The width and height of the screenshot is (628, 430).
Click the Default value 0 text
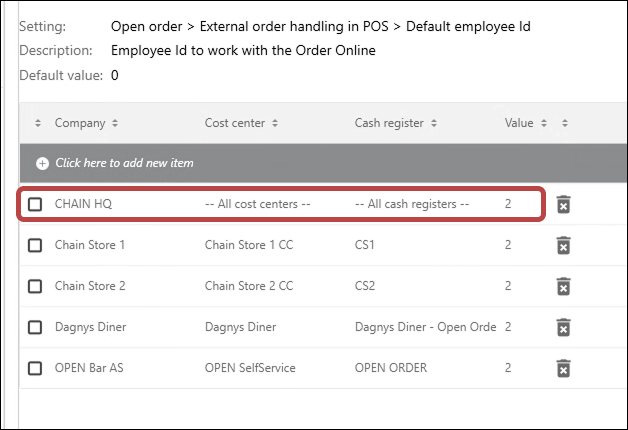pos(115,75)
